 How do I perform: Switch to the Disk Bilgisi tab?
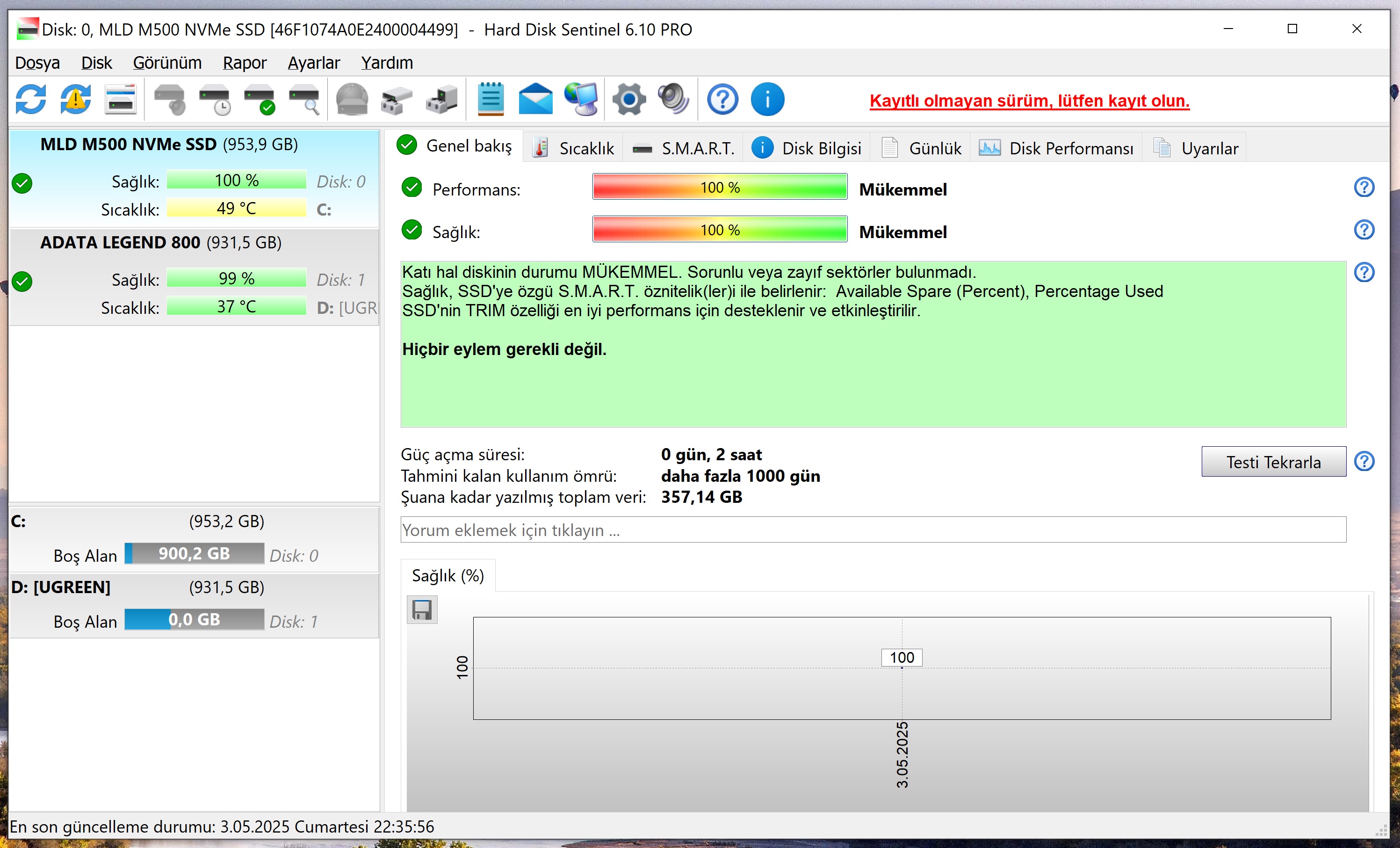pyautogui.click(x=806, y=148)
